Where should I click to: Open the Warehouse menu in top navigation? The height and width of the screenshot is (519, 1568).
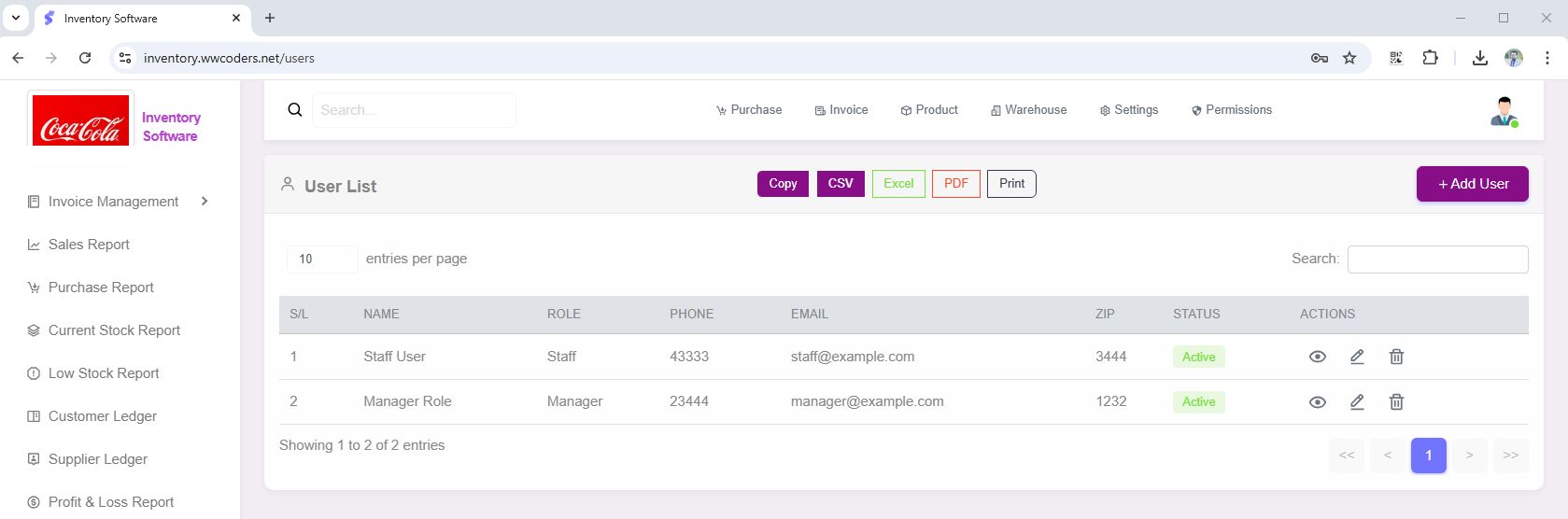(1028, 110)
